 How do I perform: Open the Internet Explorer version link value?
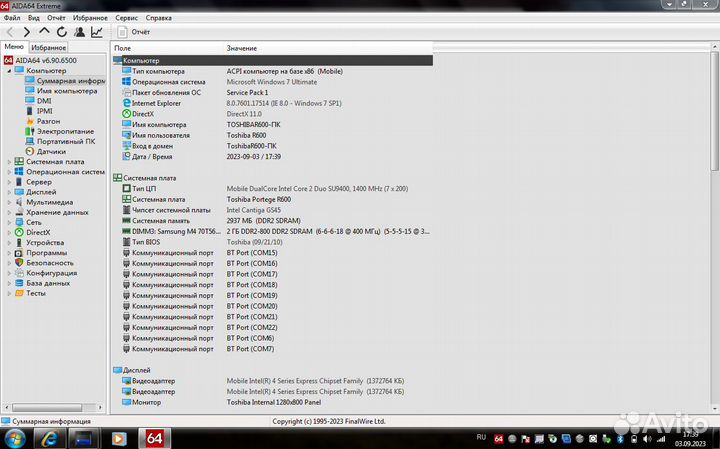pos(284,103)
